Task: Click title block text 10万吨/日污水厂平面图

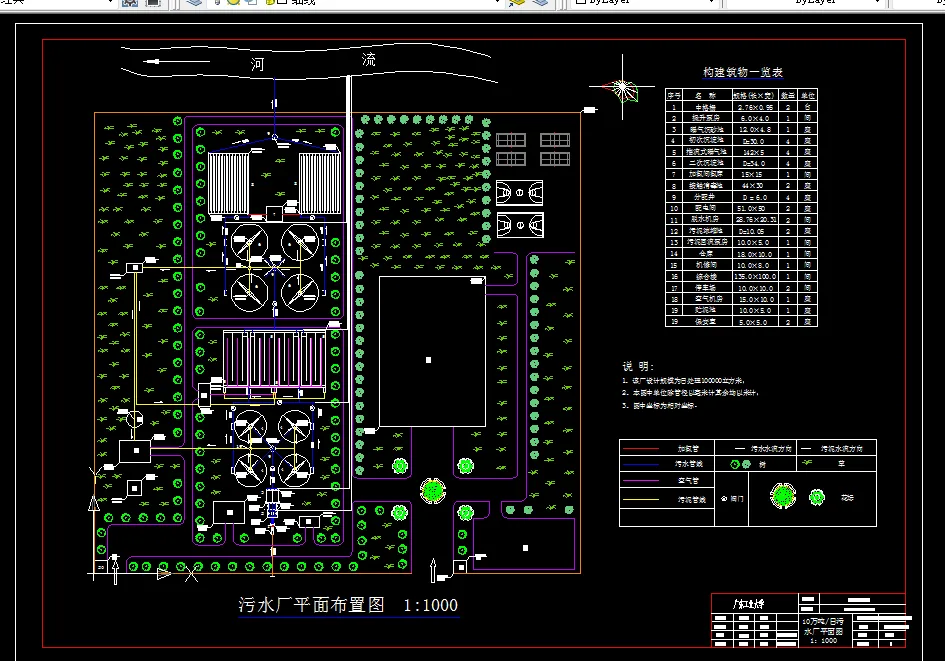Action: coord(824,627)
